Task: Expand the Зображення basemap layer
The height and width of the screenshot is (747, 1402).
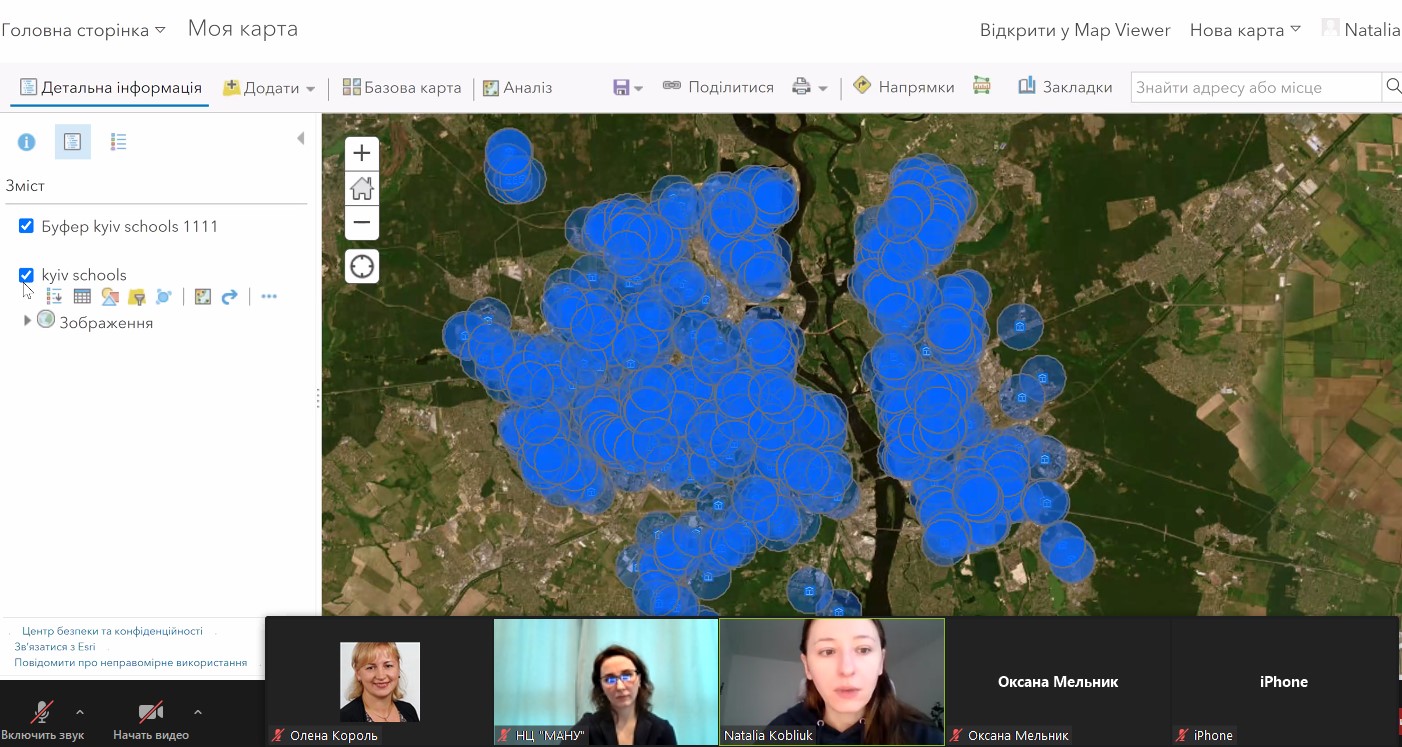Action: click(x=27, y=321)
